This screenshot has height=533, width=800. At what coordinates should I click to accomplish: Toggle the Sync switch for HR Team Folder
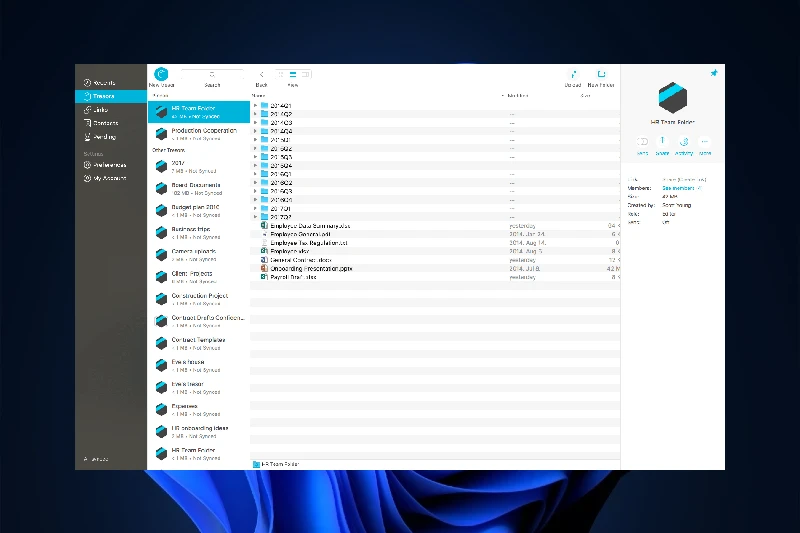point(642,141)
